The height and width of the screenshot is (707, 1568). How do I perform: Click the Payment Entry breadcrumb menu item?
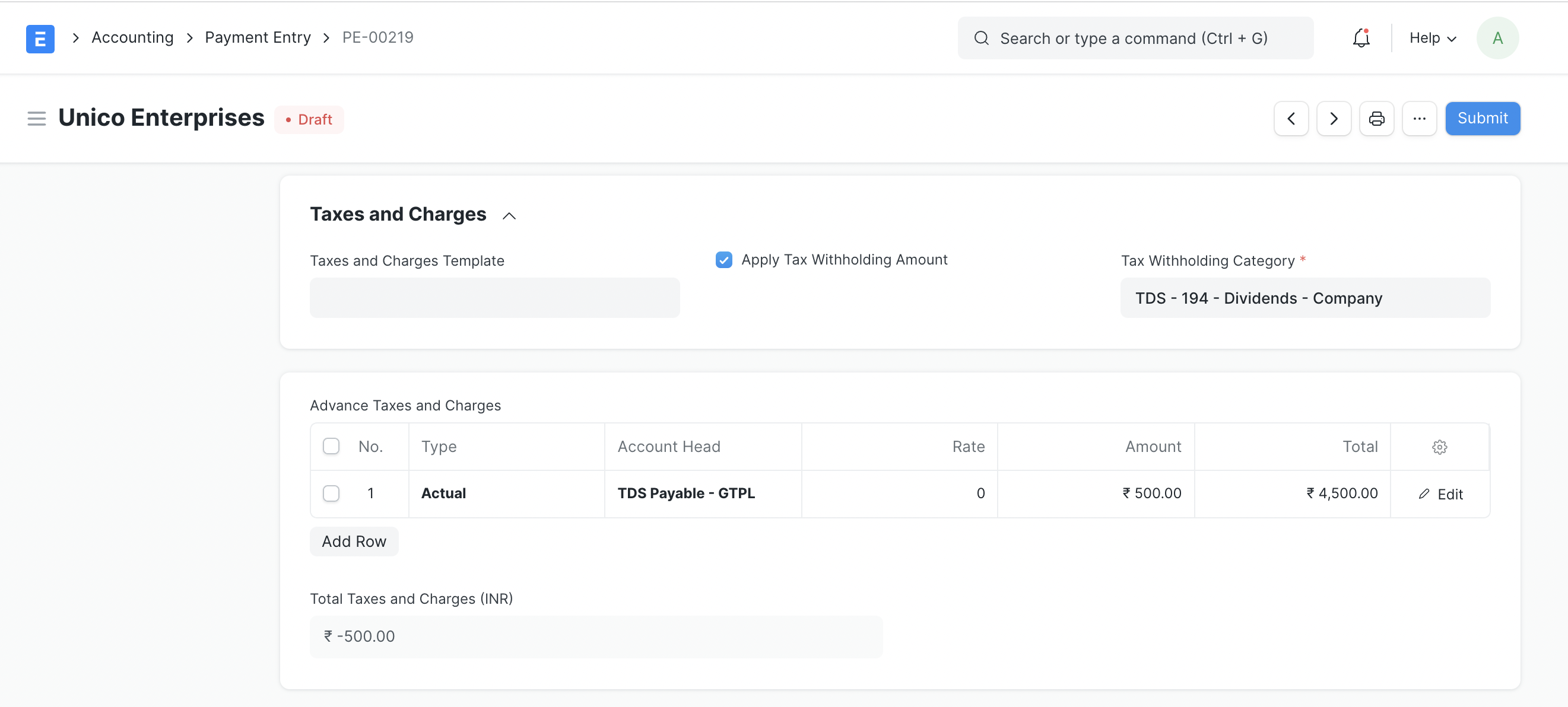click(257, 37)
